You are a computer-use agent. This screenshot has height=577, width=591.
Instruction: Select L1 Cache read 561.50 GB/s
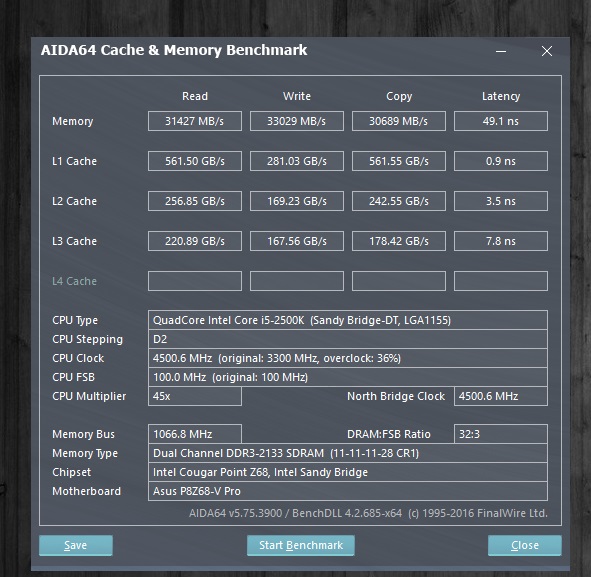pyautogui.click(x=195, y=161)
